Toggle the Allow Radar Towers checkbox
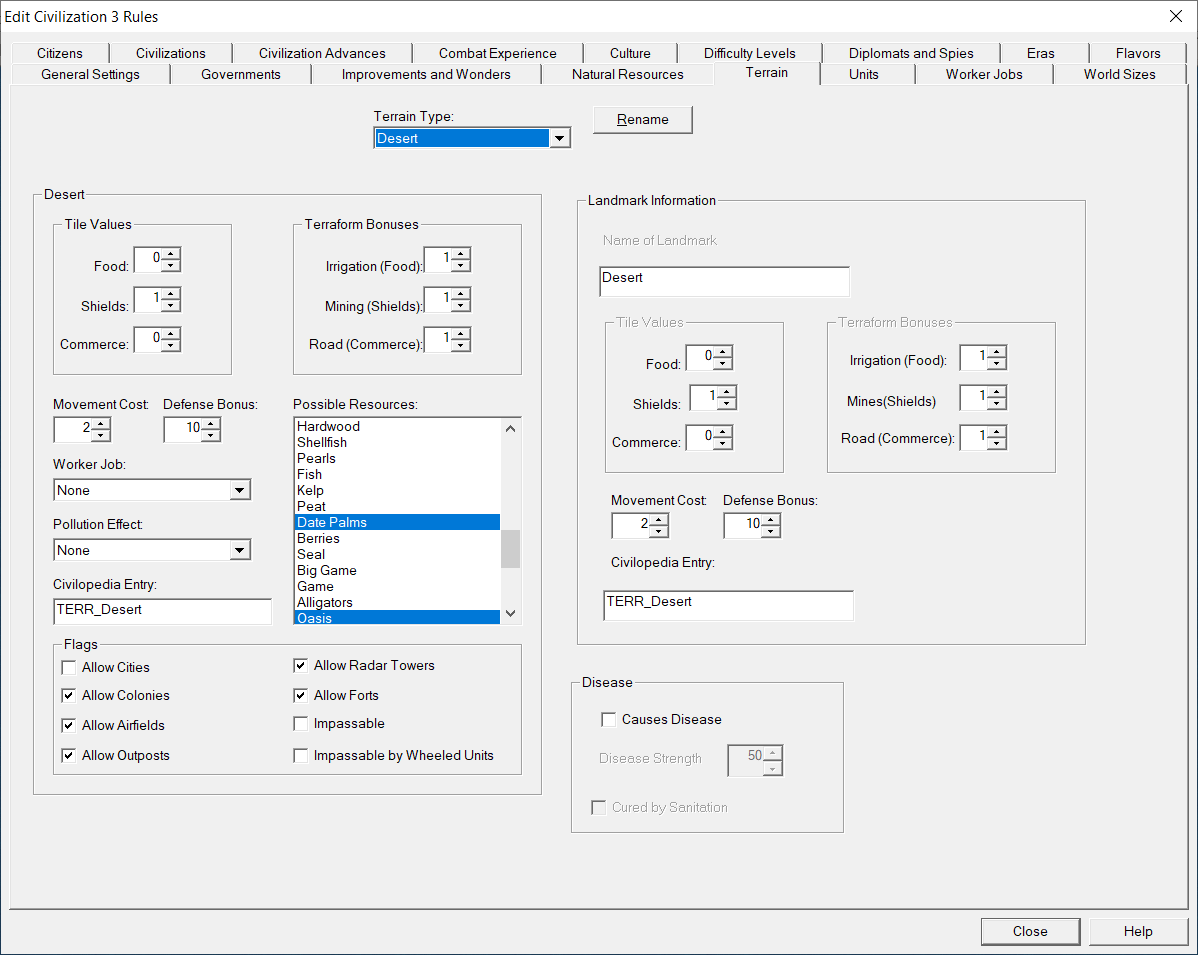Viewport: 1198px width, 955px height. point(300,665)
